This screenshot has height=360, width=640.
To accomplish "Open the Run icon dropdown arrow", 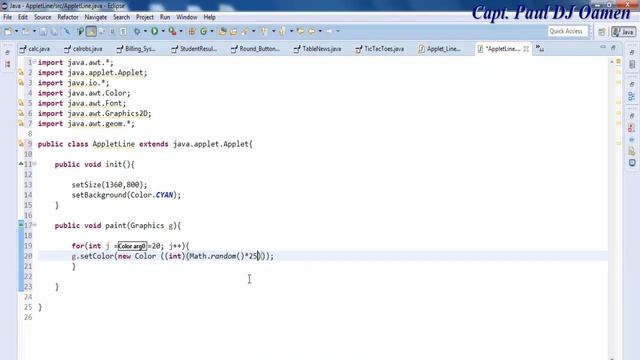I will 163,31.
